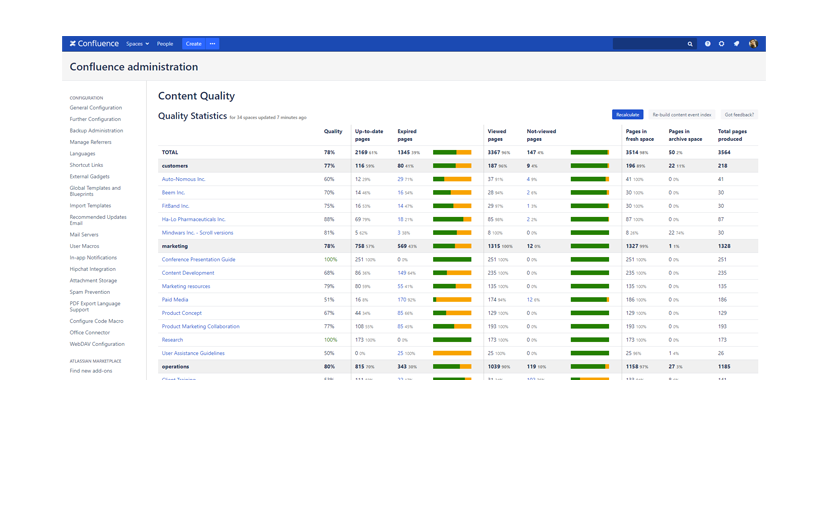Viewport: 828px width, 510px height.
Task: Select the customers group row
Action: point(458,166)
